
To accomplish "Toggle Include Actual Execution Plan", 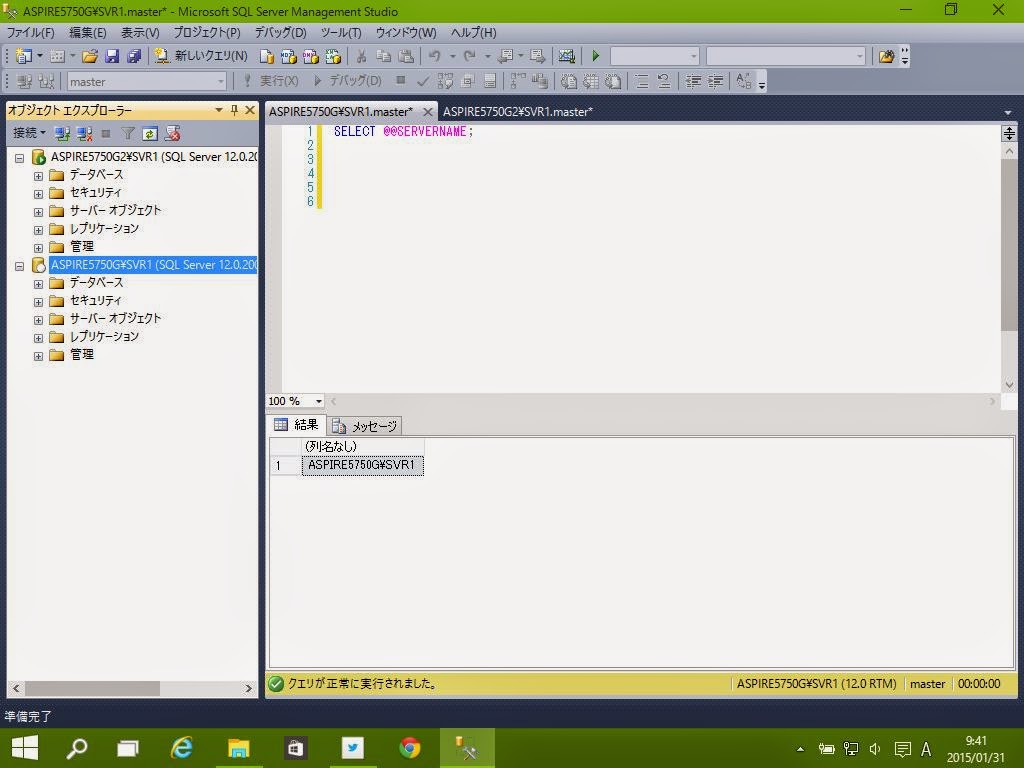I will click(519, 81).
